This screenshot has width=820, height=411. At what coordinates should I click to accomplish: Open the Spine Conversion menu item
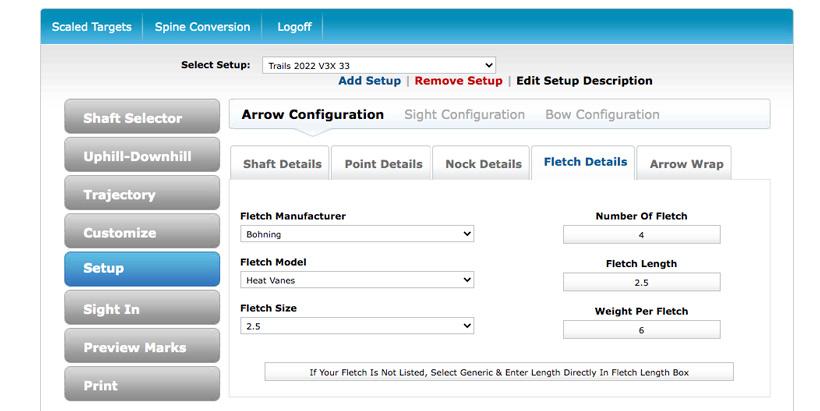pos(202,27)
